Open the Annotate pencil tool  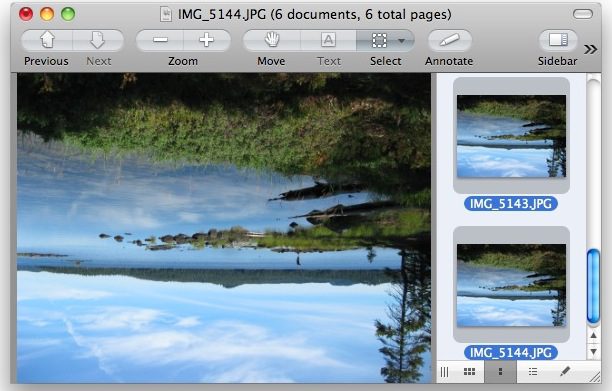(x=450, y=40)
